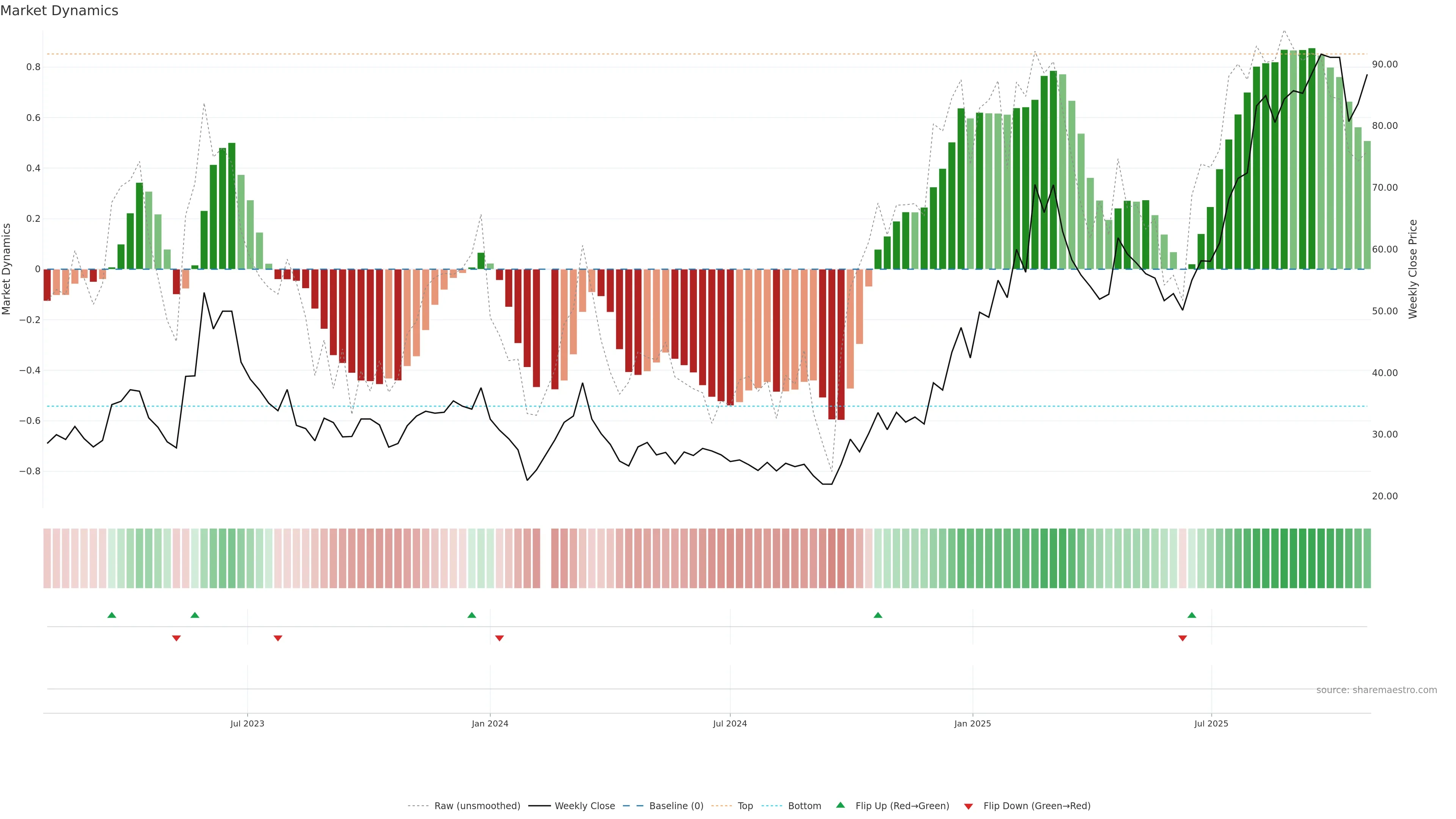Click the Flip Down red triangle legend icon
The image size is (1456, 819).
[x=968, y=806]
